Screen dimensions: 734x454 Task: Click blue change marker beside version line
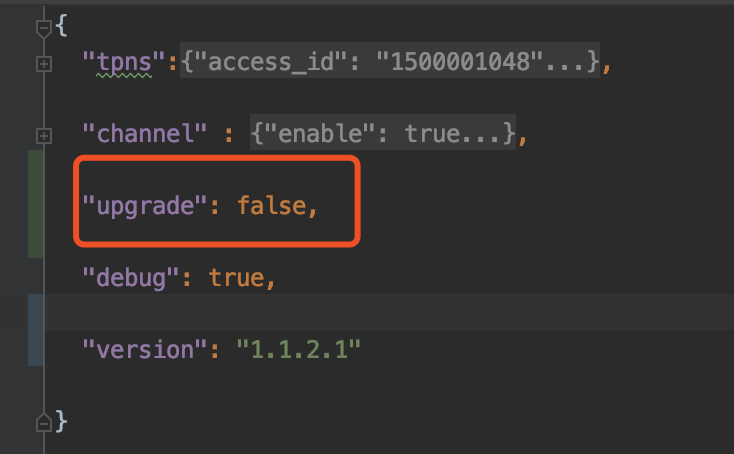35,330
